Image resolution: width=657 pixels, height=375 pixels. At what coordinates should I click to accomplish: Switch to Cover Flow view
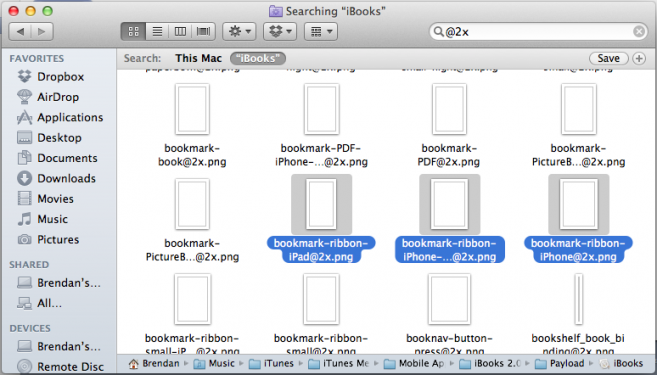(204, 31)
